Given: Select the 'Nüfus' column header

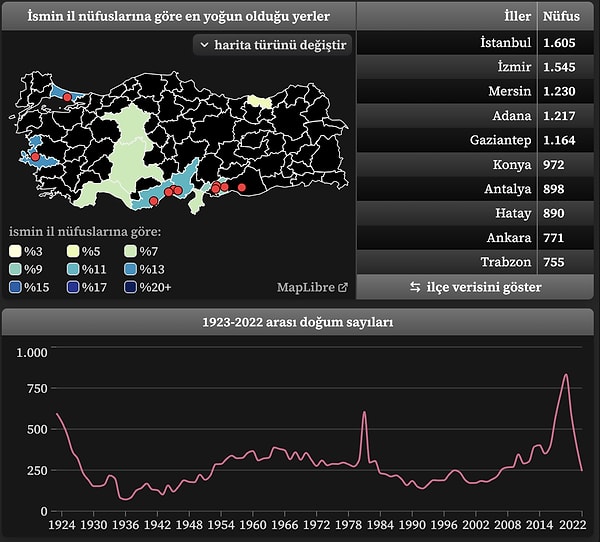Looking at the screenshot, I should point(566,16).
